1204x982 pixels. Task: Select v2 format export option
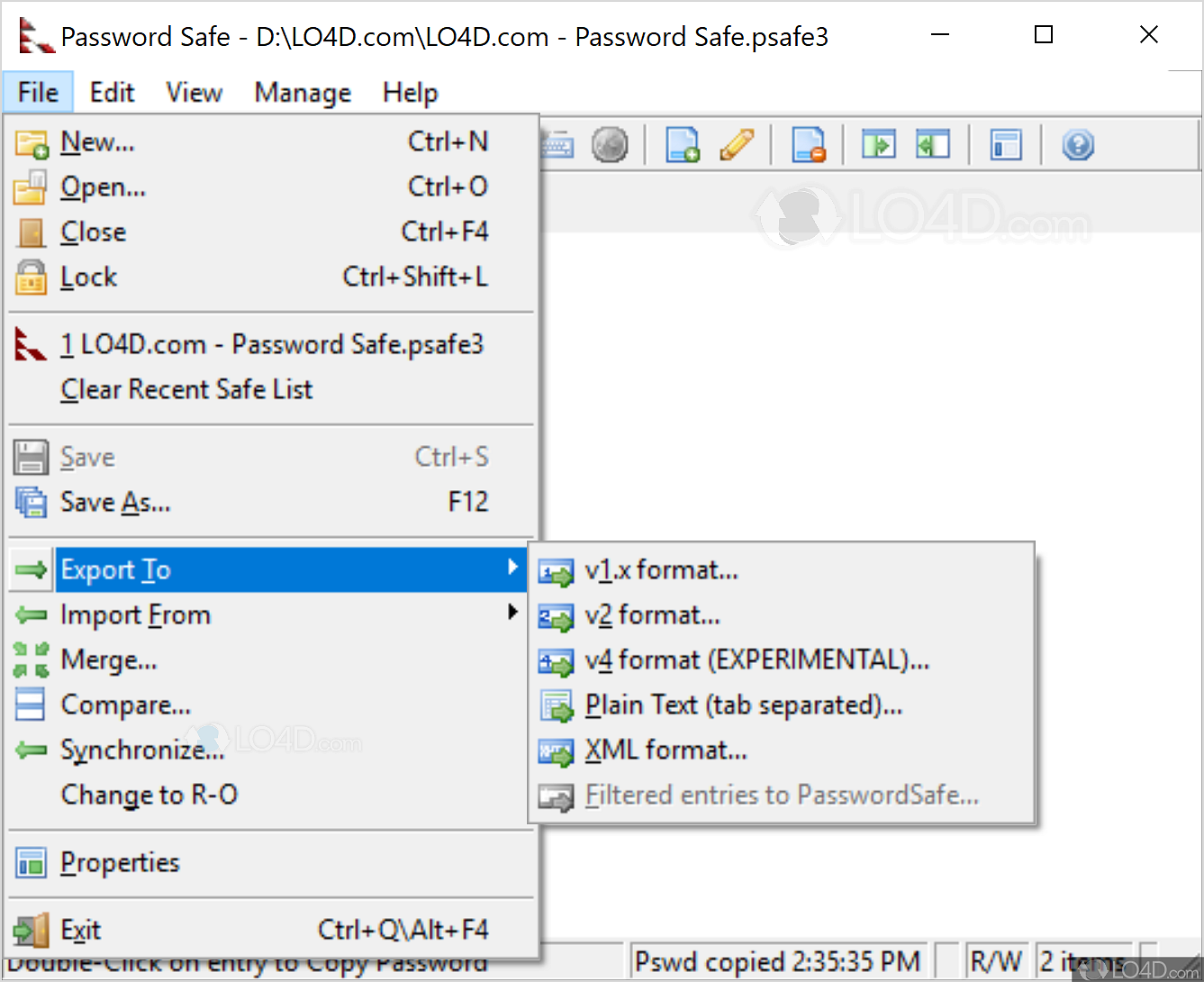[652, 614]
